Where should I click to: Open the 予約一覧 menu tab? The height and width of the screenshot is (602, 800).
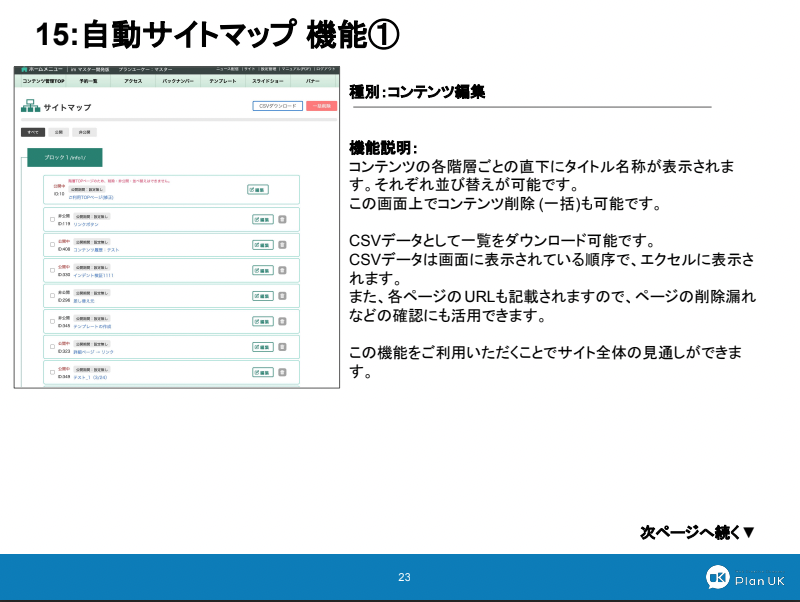tap(88, 81)
